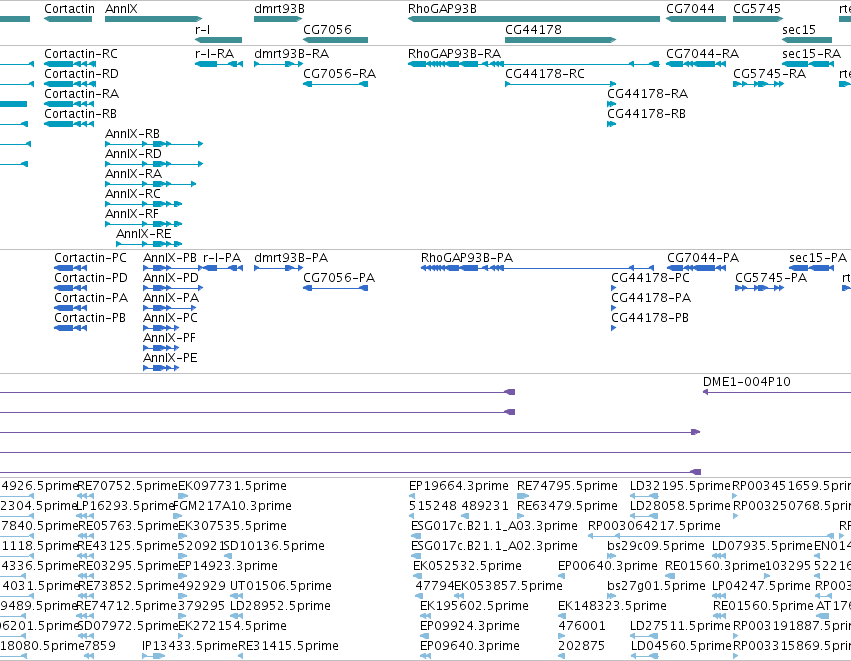
Task: Click transcript AnnIX-RB
Action: coord(154,144)
